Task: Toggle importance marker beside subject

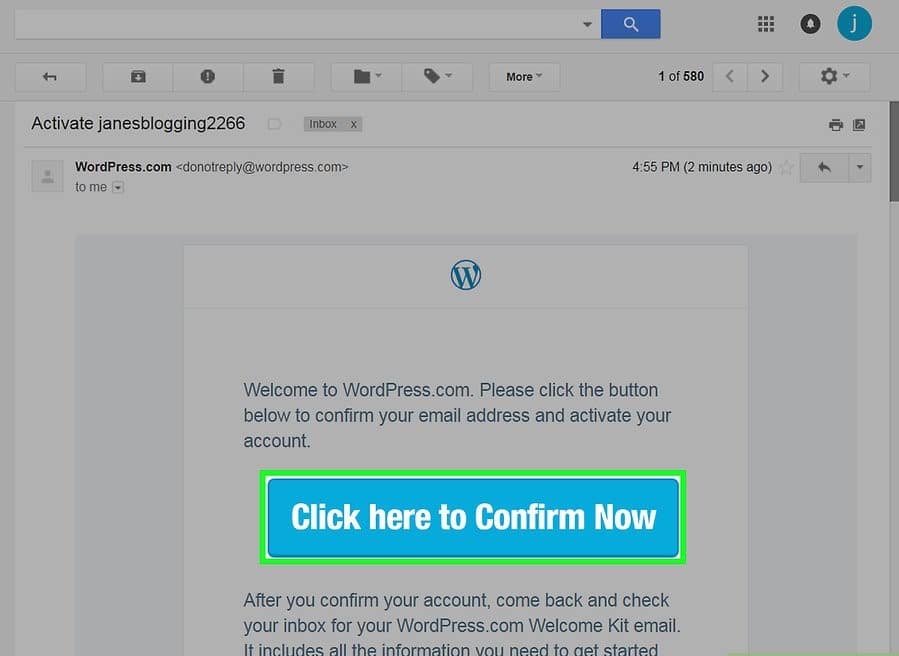Action: click(274, 124)
